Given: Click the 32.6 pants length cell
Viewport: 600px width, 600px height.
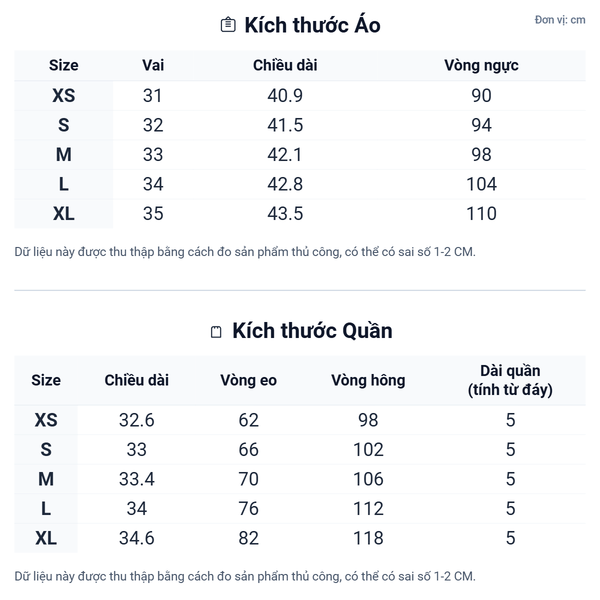Looking at the screenshot, I should pyautogui.click(x=137, y=420).
